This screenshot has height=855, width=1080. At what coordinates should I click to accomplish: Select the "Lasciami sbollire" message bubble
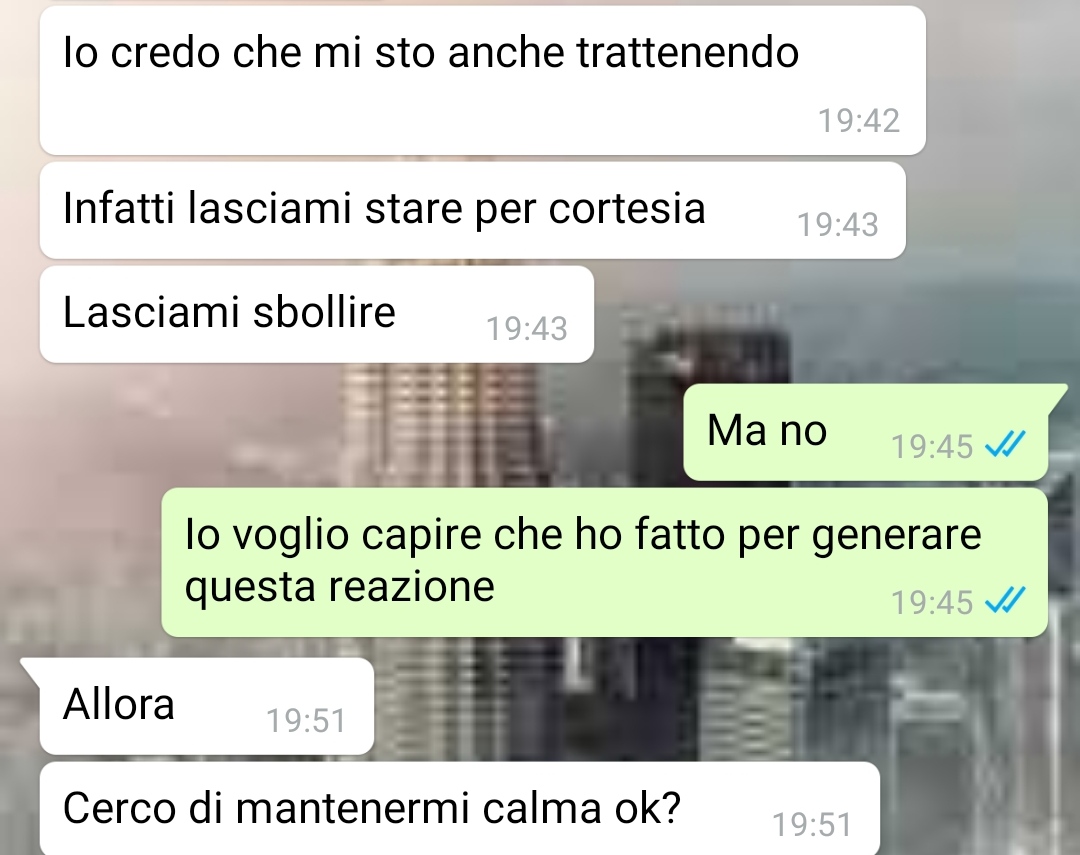(317, 314)
